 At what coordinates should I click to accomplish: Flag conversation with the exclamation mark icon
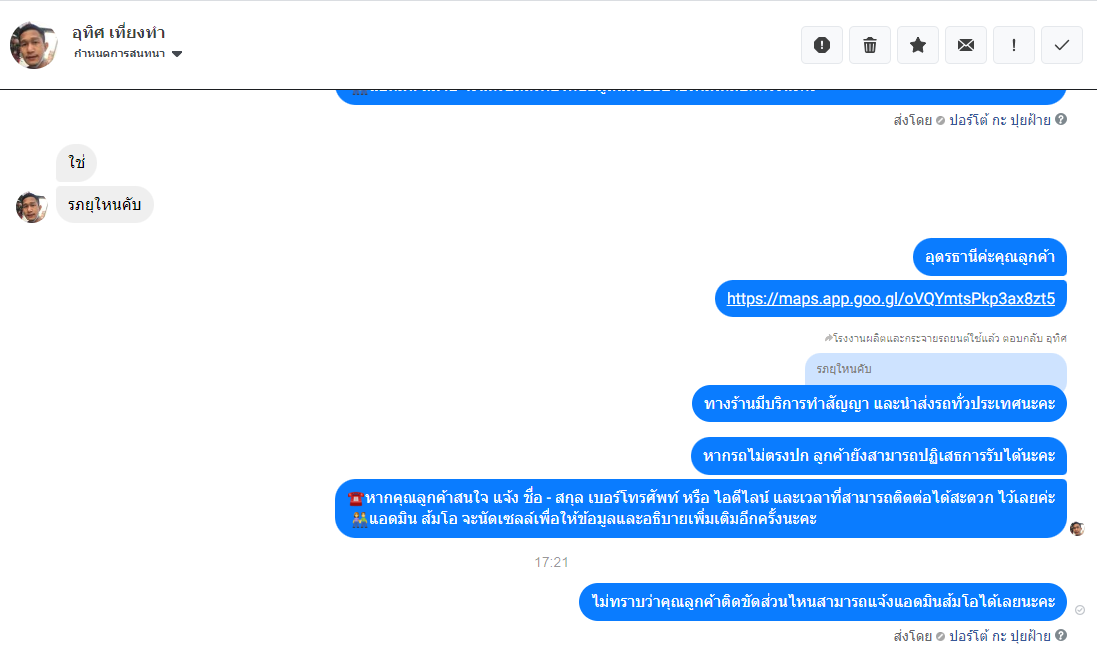click(1014, 45)
